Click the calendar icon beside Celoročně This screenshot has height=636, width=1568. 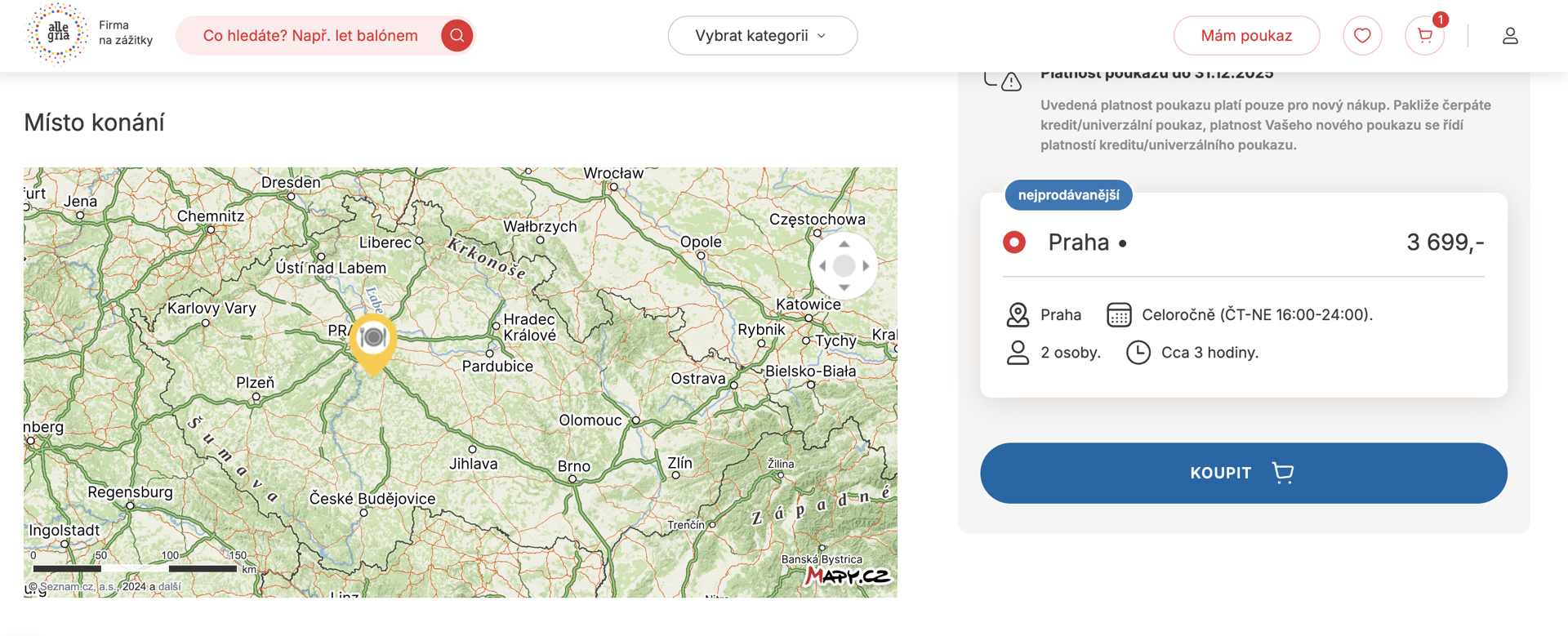(x=1118, y=314)
